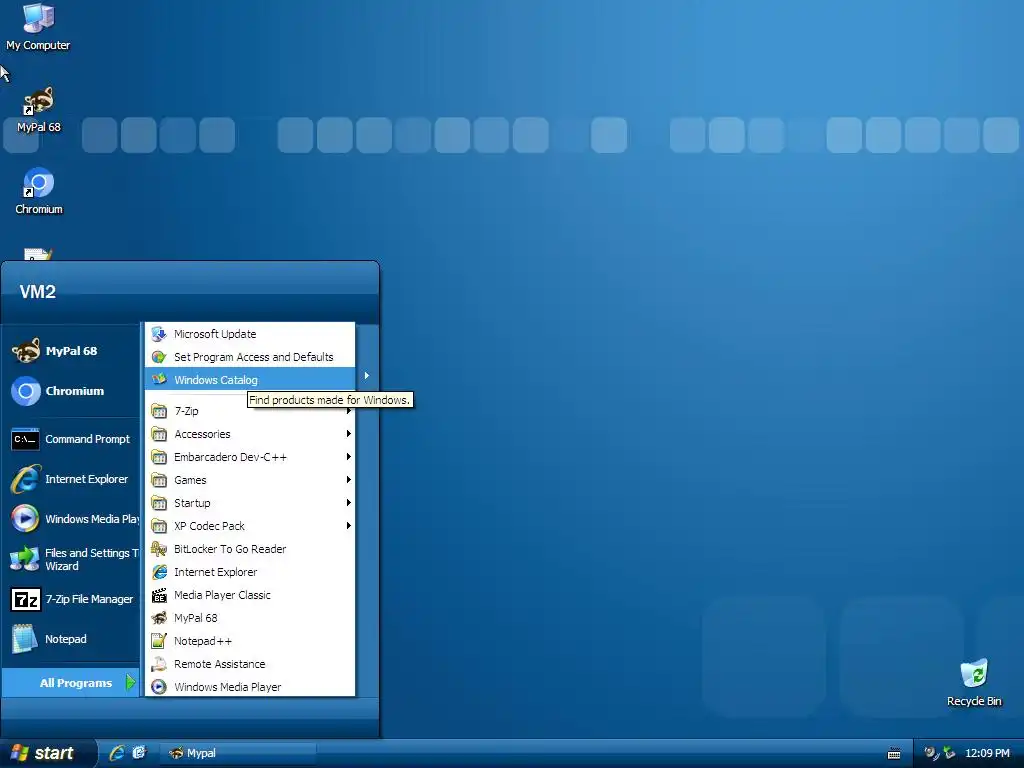Open Notepad from the Start menu
This screenshot has width=1024, height=768.
pyautogui.click(x=72, y=639)
